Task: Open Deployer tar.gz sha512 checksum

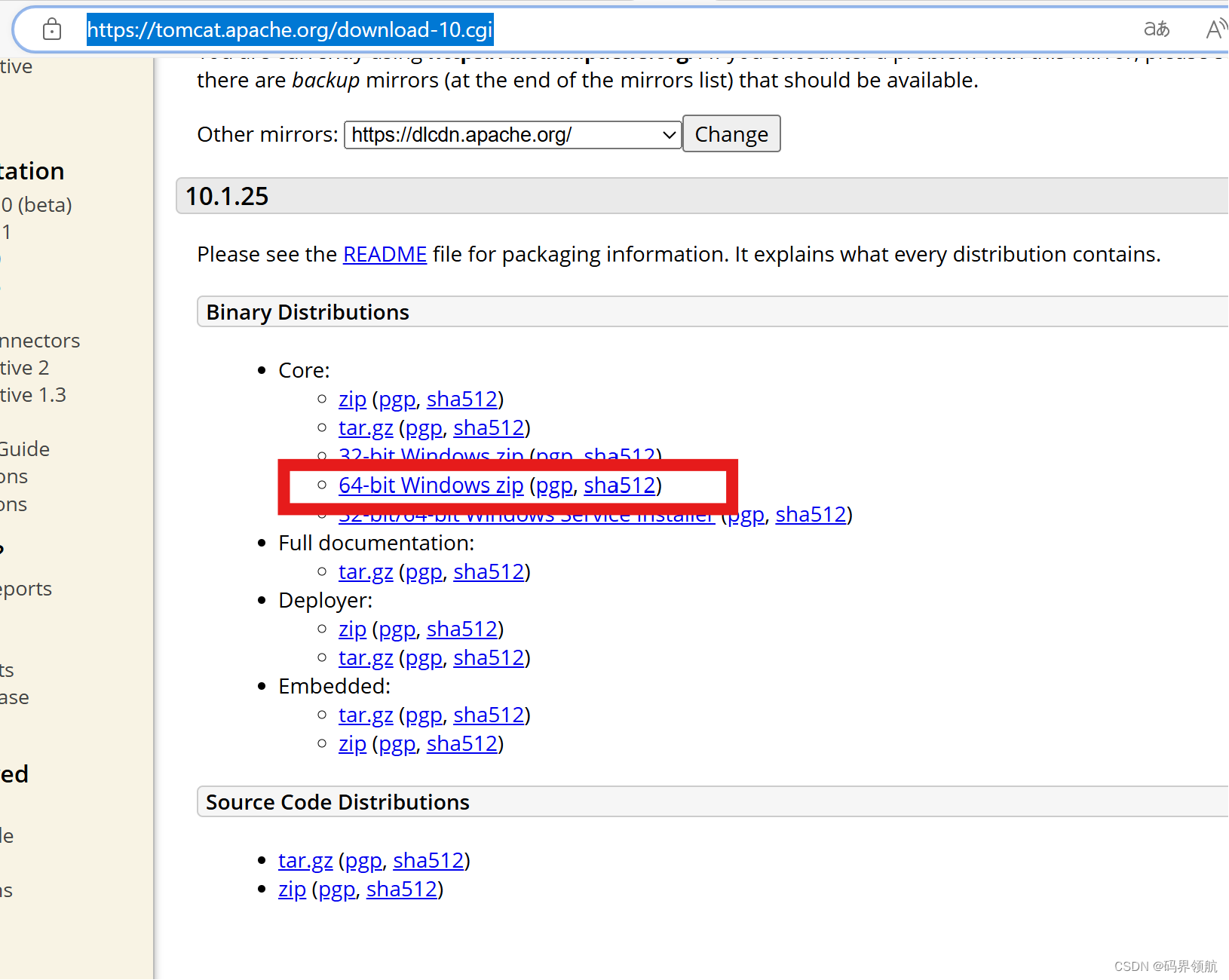Action: point(489,657)
